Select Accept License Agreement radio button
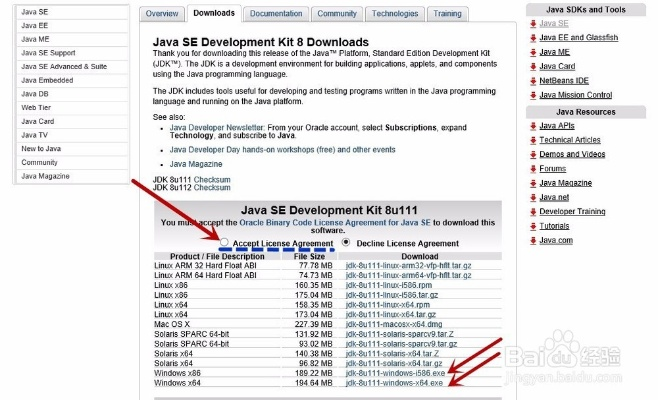This screenshot has width=658, height=400. [225, 242]
